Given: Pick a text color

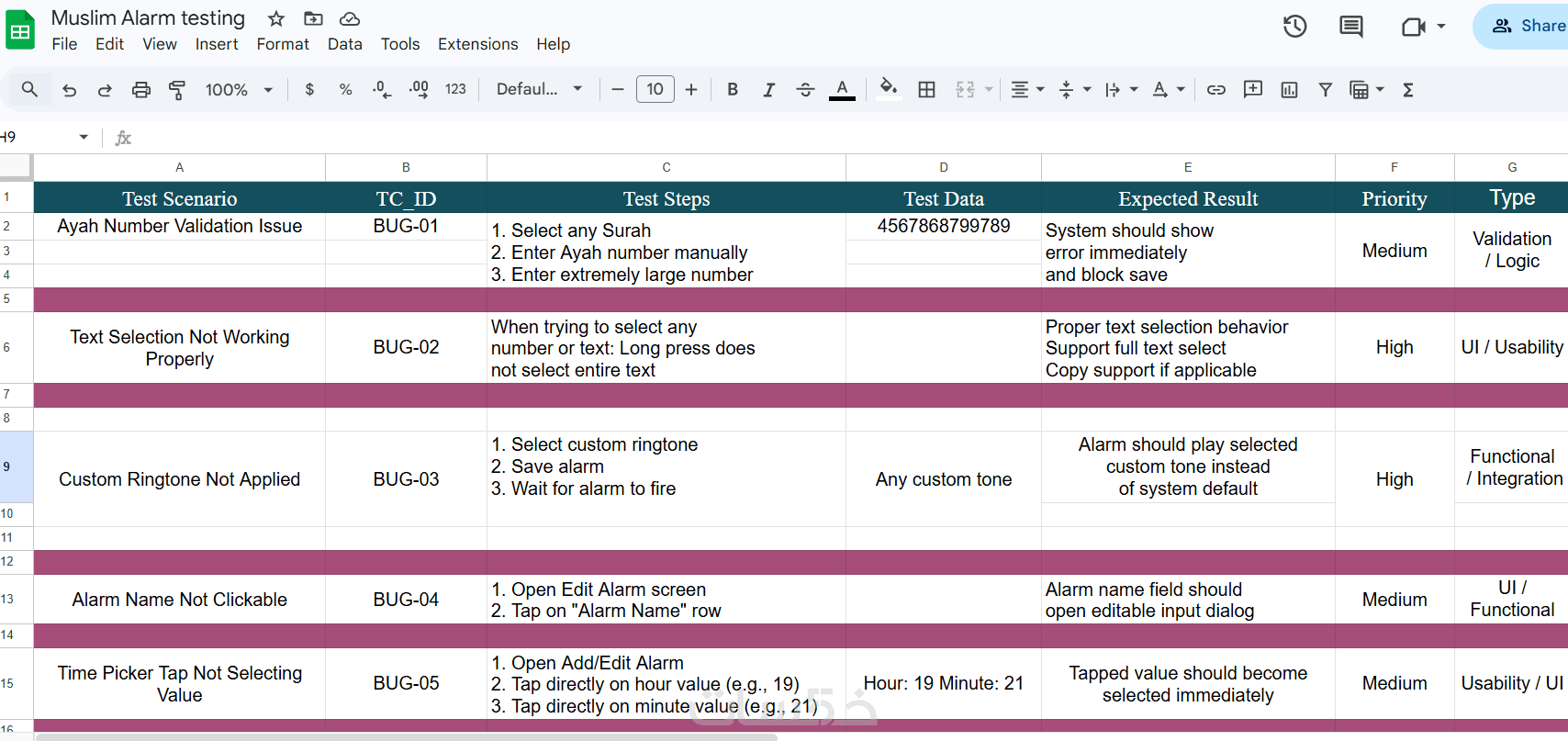Looking at the screenshot, I should pyautogui.click(x=842, y=89).
